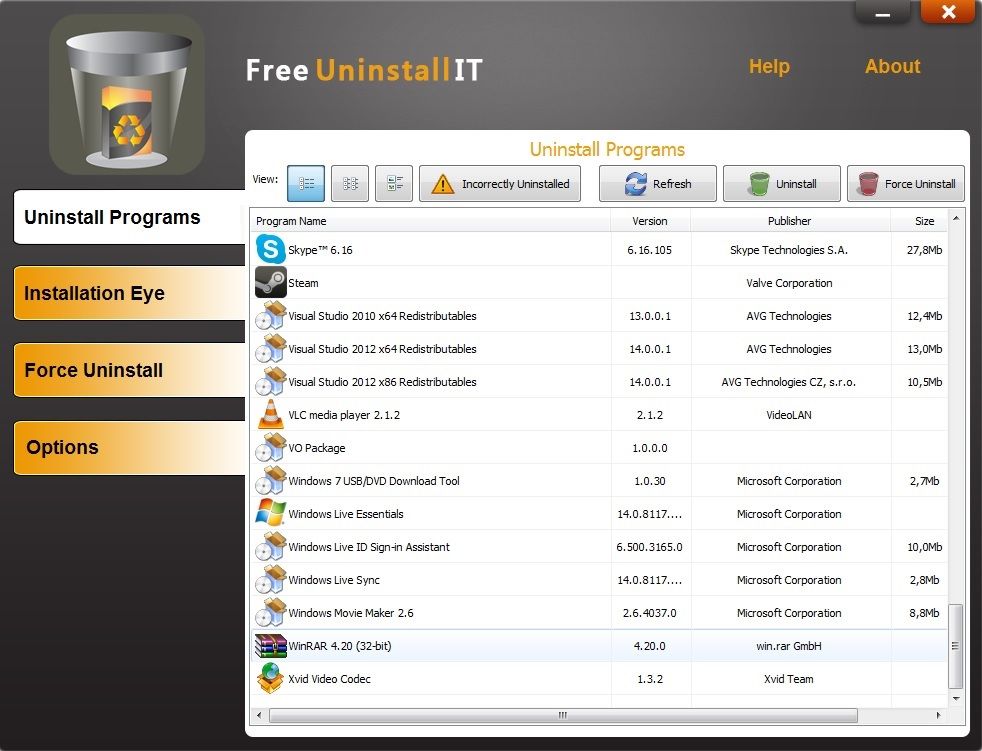Click the Steam program icon

271,282
